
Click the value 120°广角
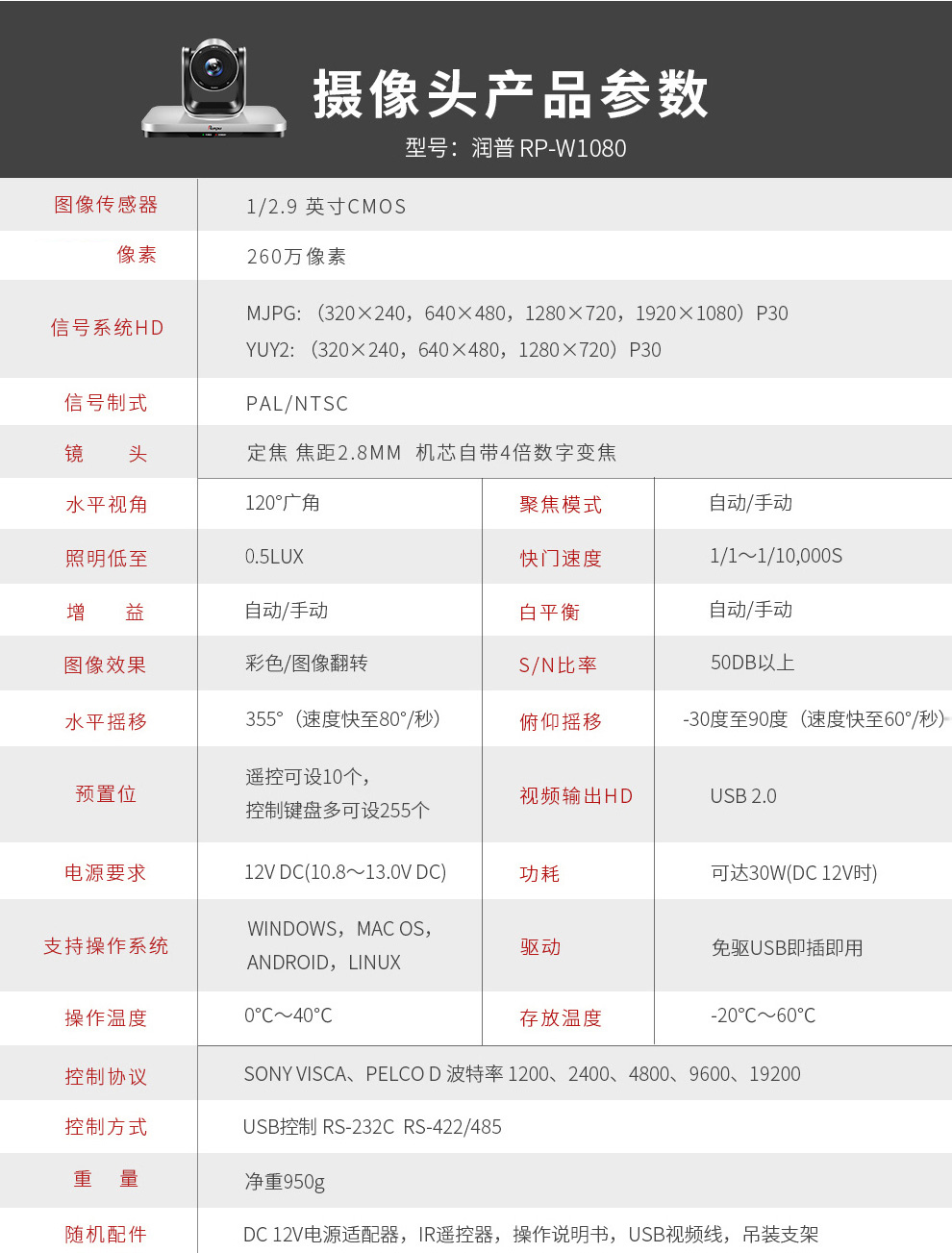[x=283, y=503]
